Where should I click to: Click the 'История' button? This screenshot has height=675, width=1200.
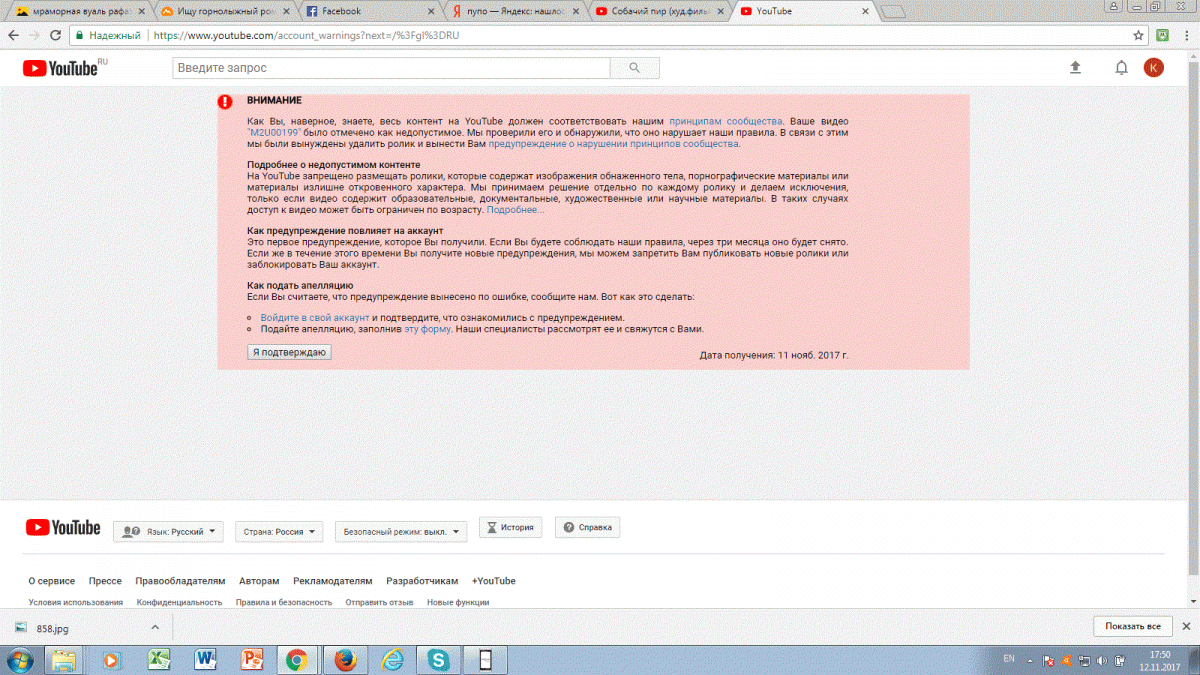click(x=511, y=528)
